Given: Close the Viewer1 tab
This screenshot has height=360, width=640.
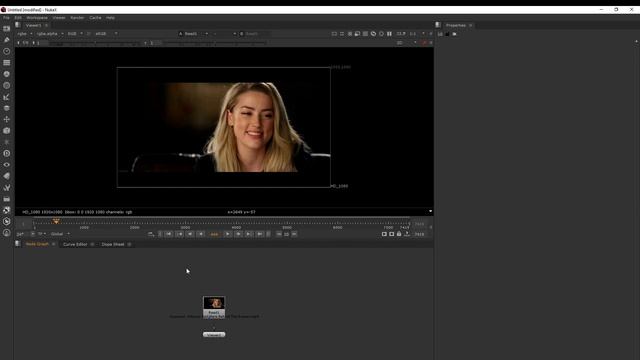Looking at the screenshot, I should point(46,25).
